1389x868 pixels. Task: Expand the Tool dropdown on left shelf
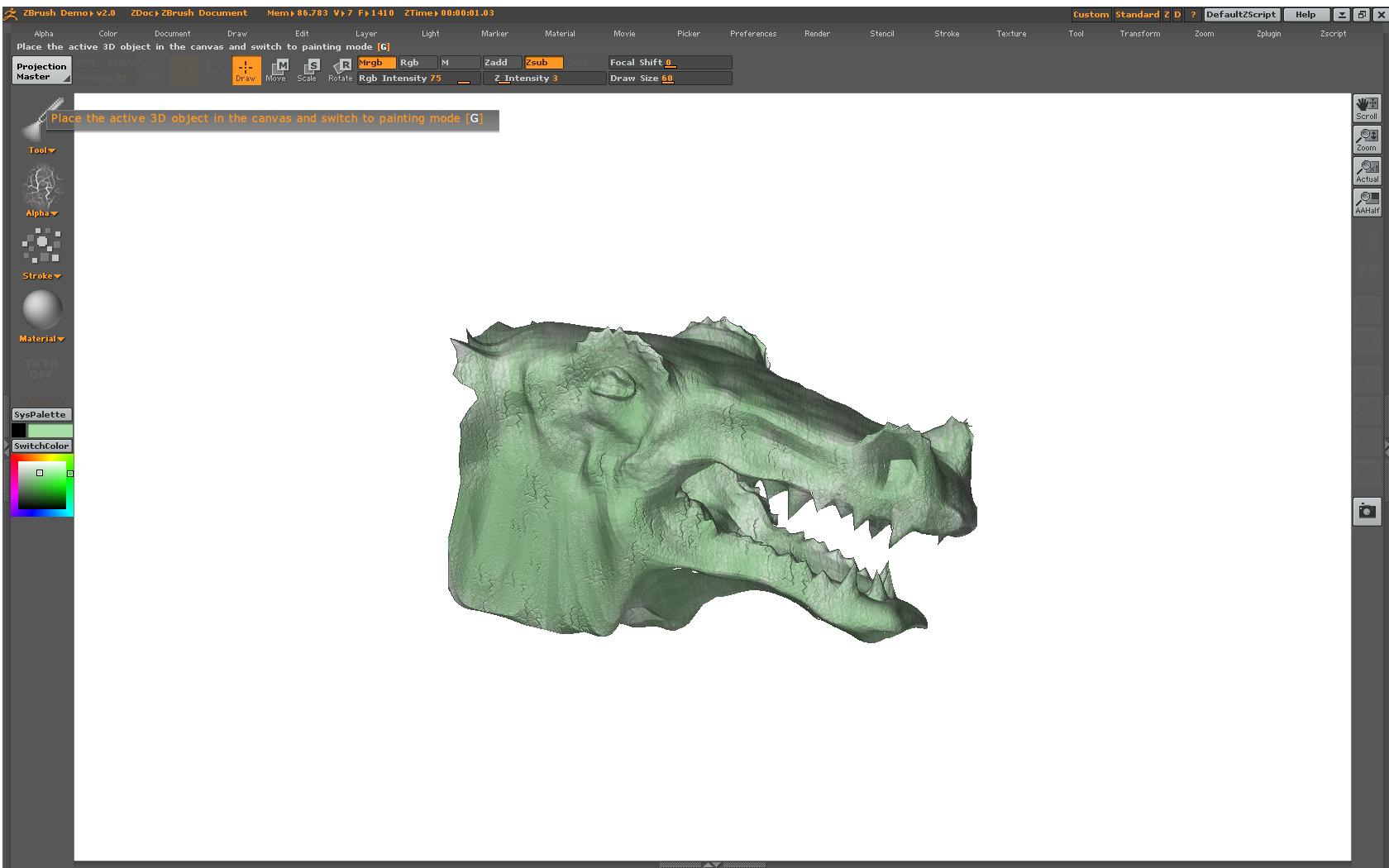[41, 150]
